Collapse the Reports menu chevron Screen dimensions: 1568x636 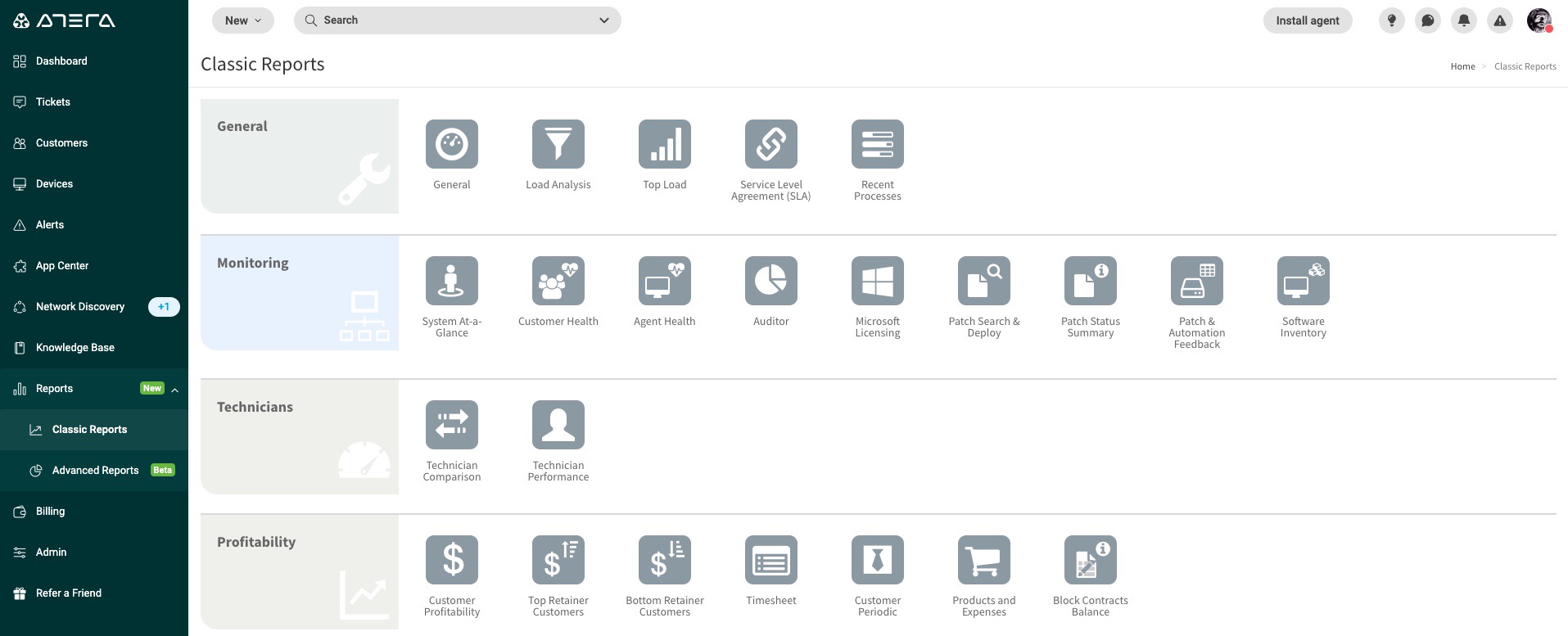click(175, 390)
